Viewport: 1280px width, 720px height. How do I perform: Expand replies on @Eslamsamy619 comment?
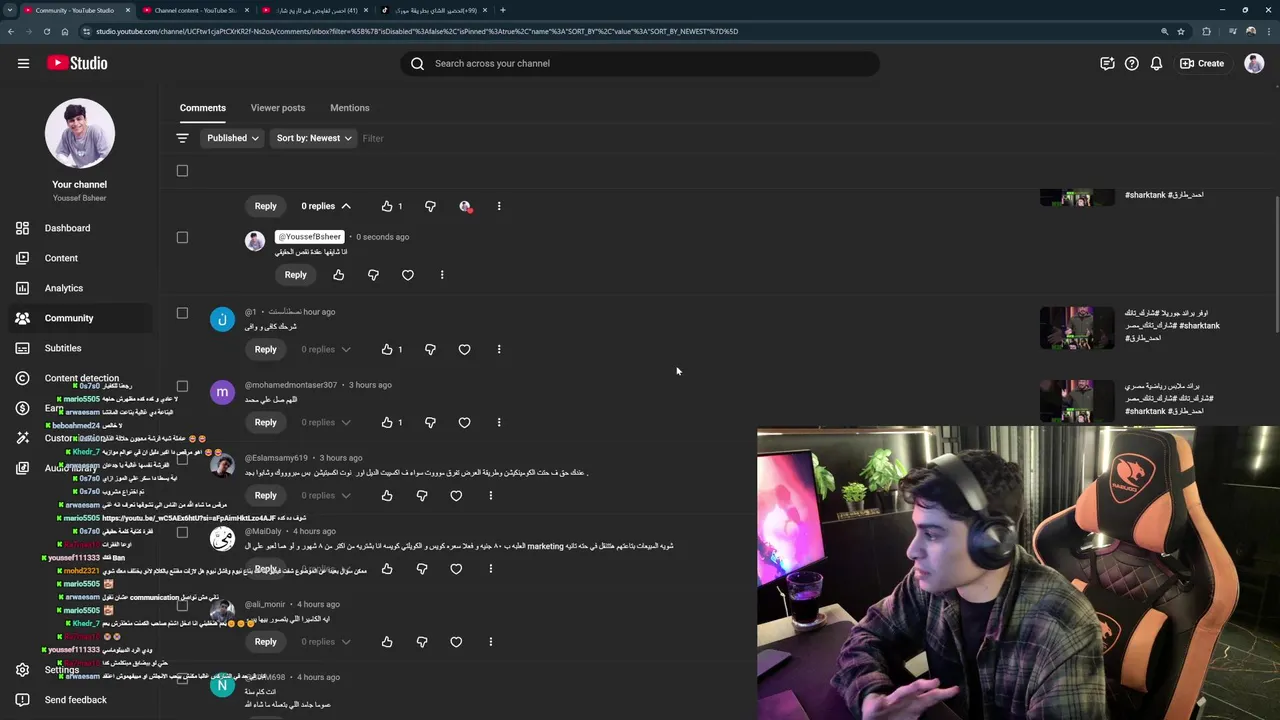coord(326,495)
